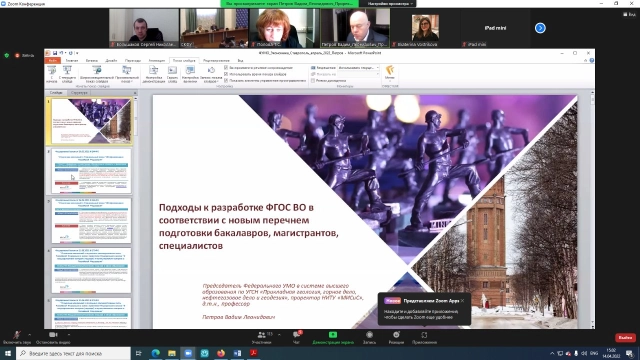Toggle Use Timings checkbox
The image size is (640, 360).
(226, 74)
